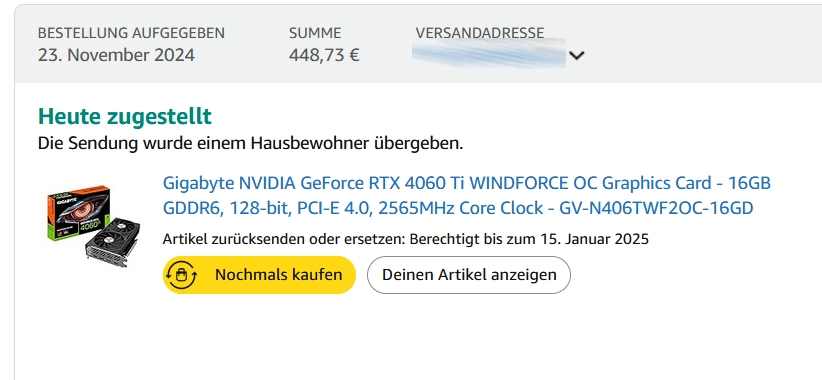The width and height of the screenshot is (822, 380).
Task: Click the return eligibility text until 15. Januar 2025
Action: point(529,240)
